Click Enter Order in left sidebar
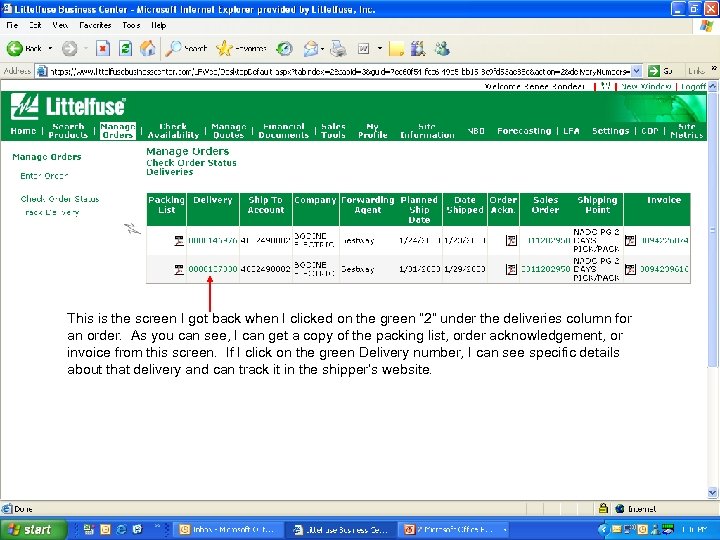This screenshot has height=540, width=720. 44,176
